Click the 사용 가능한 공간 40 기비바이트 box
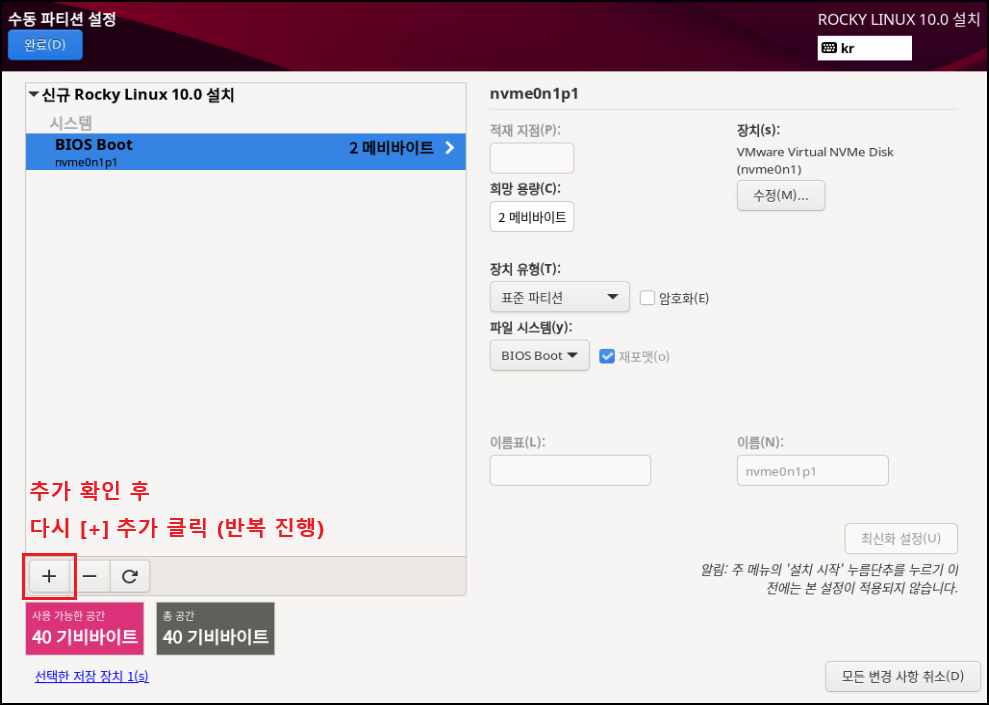 pos(85,629)
